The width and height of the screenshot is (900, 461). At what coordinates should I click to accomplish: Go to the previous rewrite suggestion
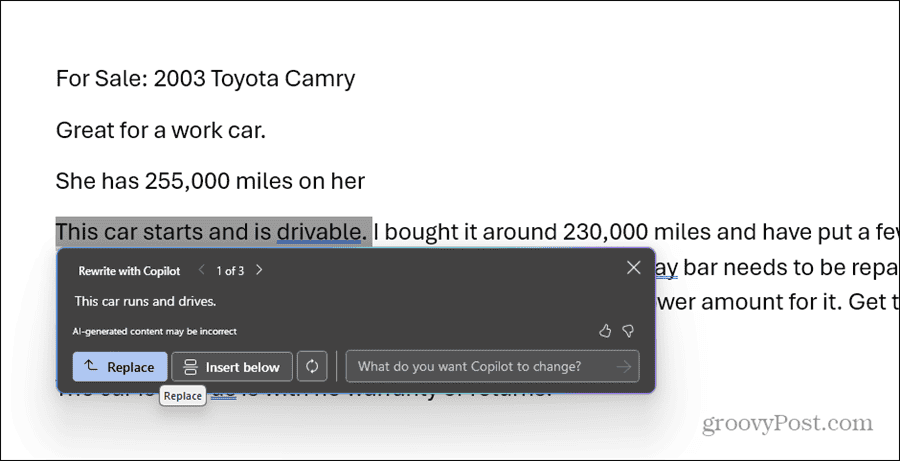click(x=201, y=270)
